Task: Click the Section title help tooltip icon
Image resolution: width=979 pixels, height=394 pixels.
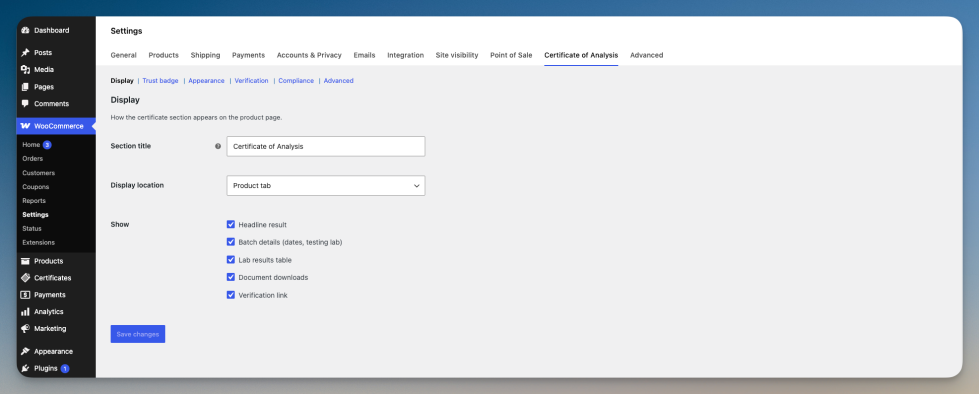Action: tap(218, 146)
